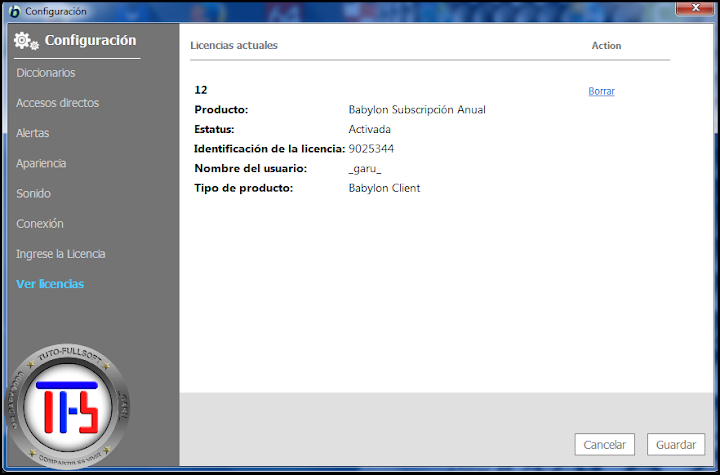Click the gears icon beside Configuración

(x=26, y=41)
